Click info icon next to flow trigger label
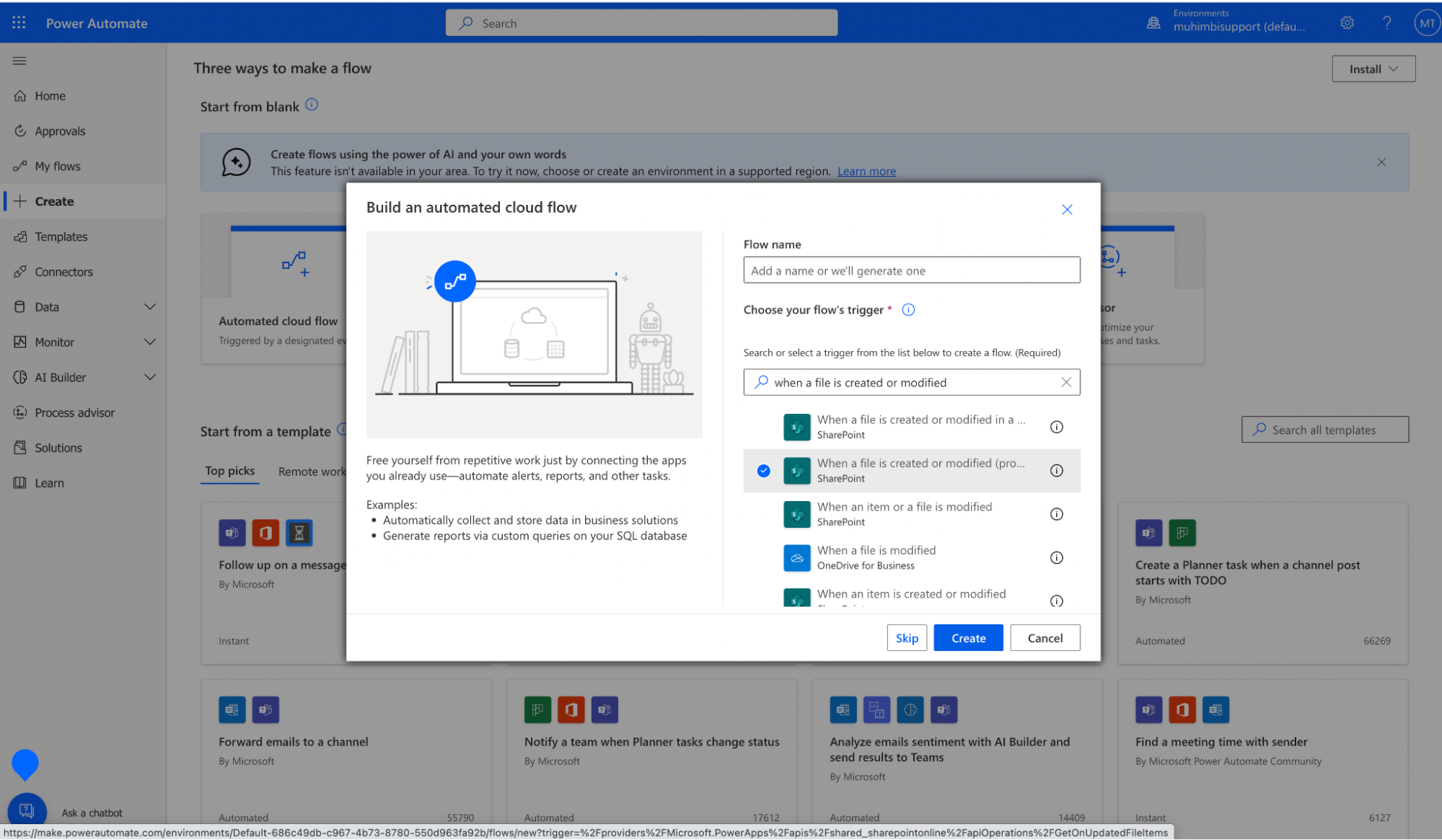The image size is (1442, 840). 908,309
